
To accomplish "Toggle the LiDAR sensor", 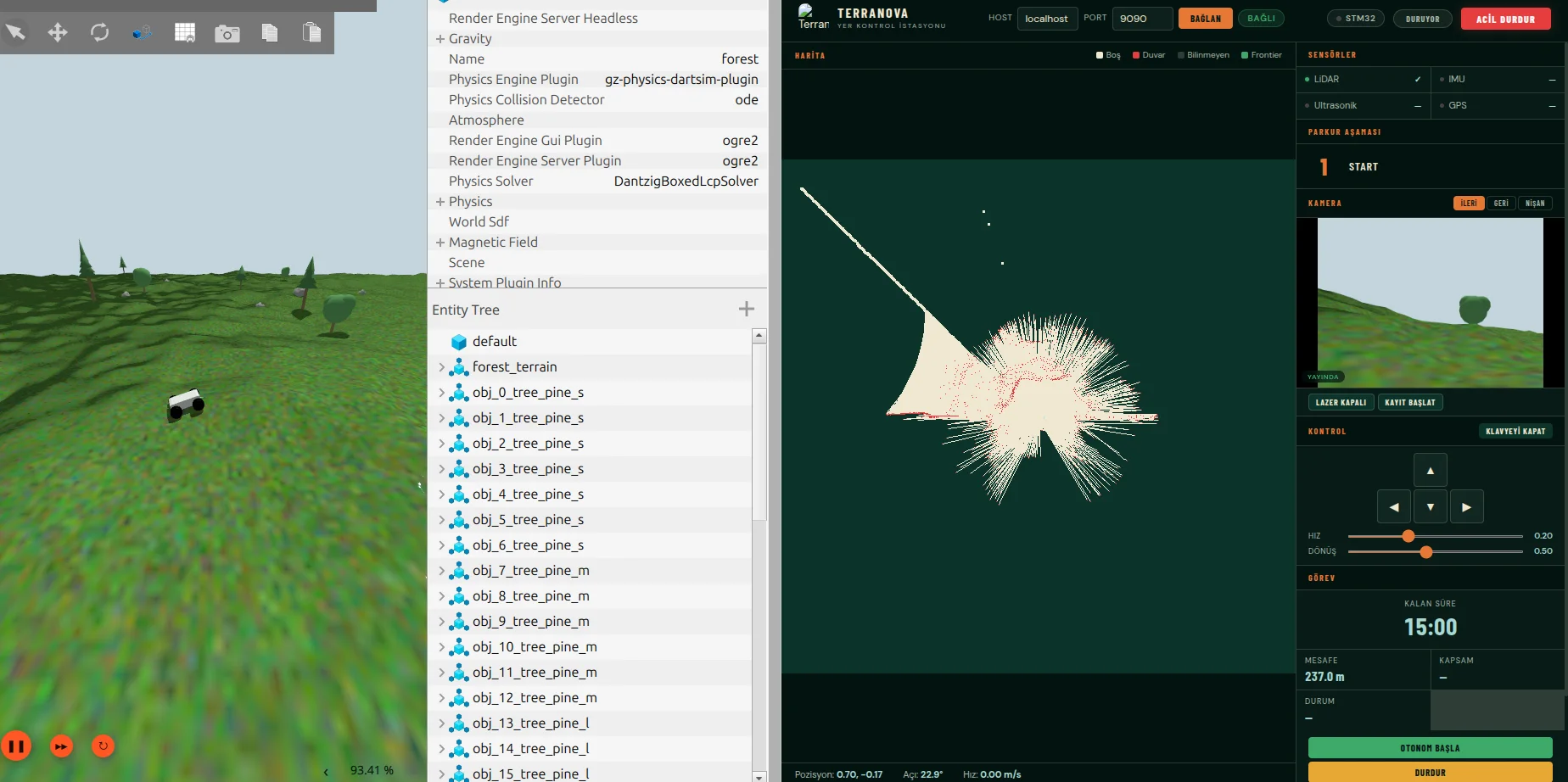I will pyautogui.click(x=1363, y=80).
